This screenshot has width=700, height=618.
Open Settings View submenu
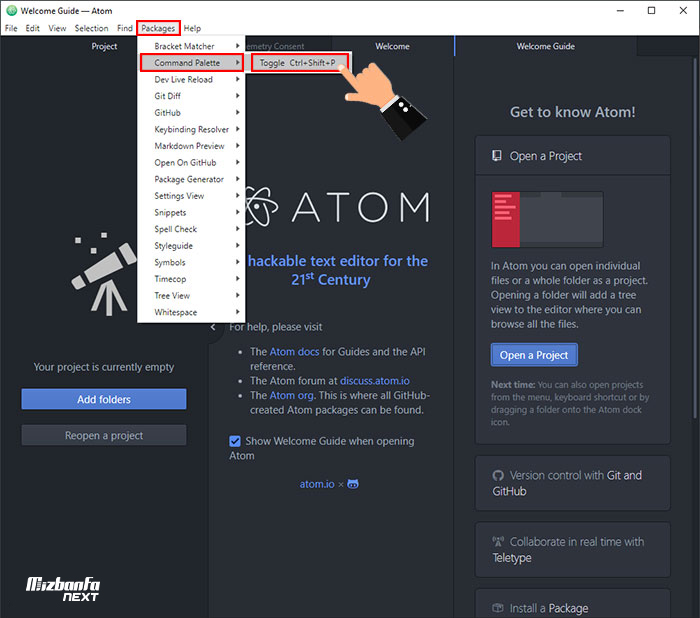(191, 196)
